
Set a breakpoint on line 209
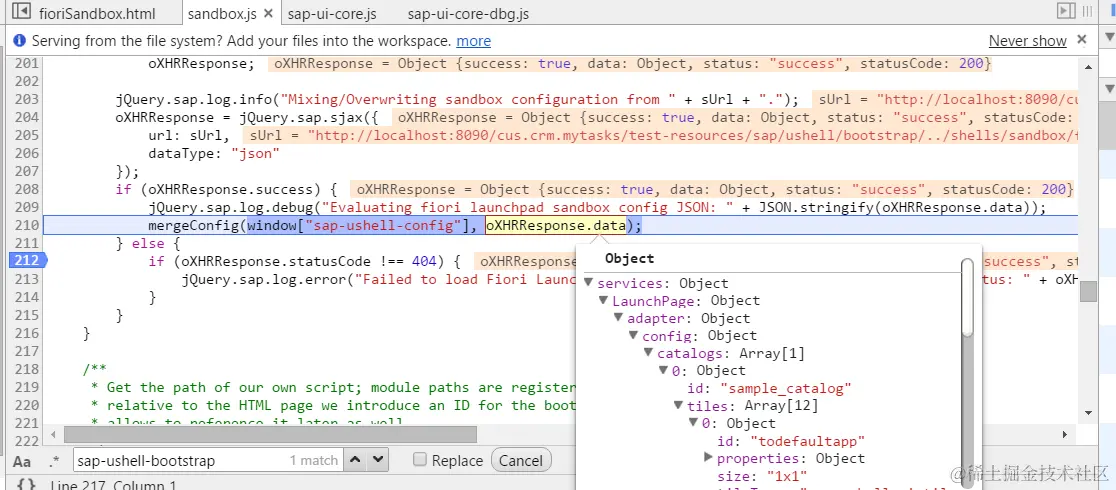point(26,208)
